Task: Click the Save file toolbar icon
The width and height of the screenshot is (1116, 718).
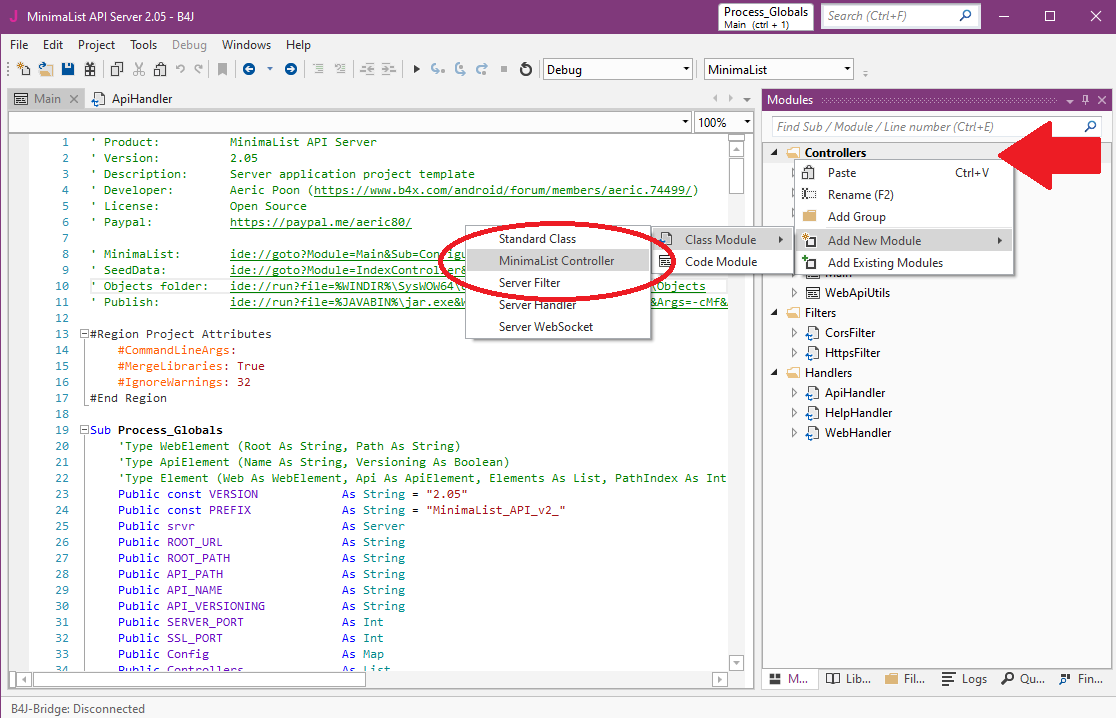Action: tap(68, 69)
